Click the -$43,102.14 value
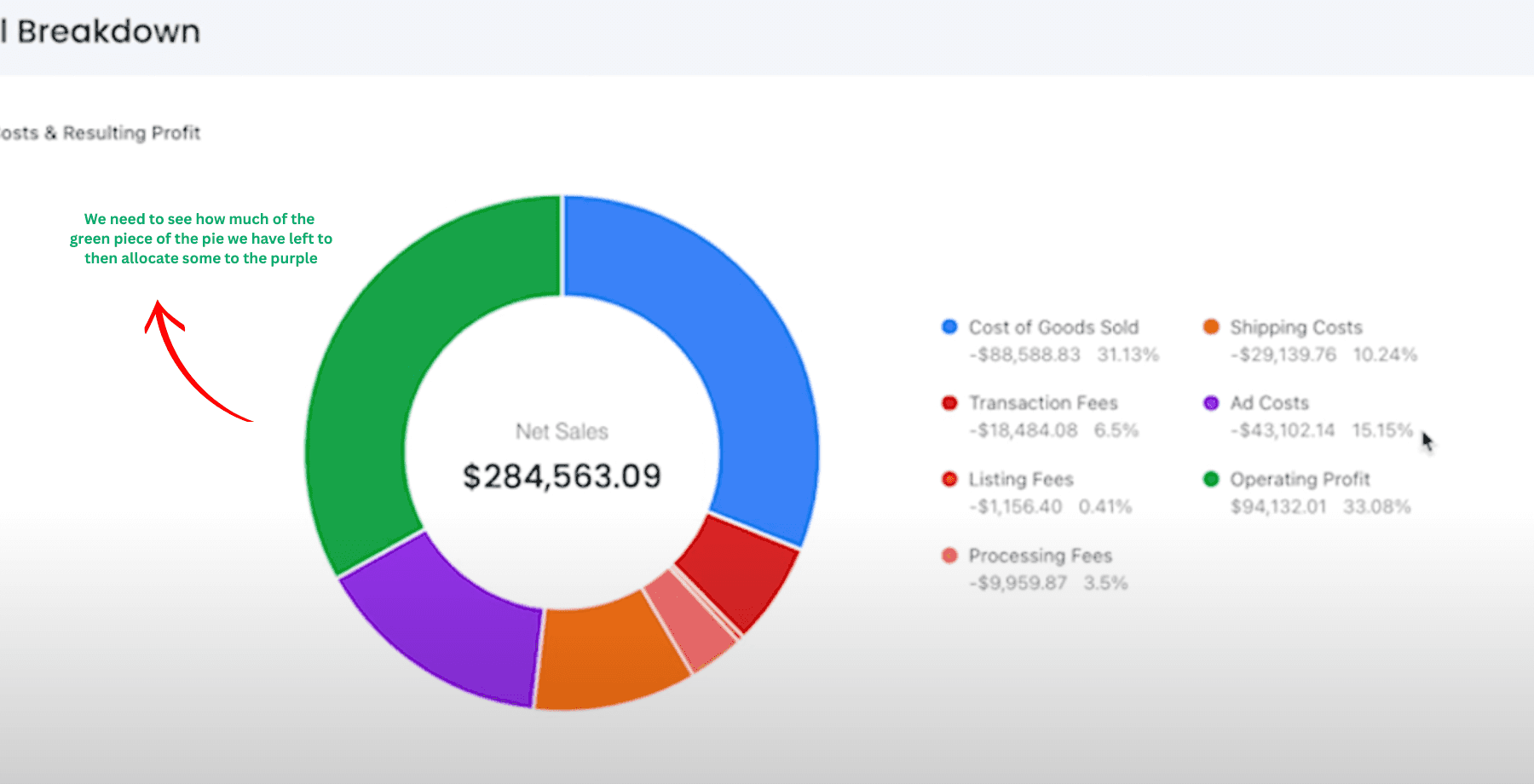The width and height of the screenshot is (1534, 784). pyautogui.click(x=1283, y=430)
